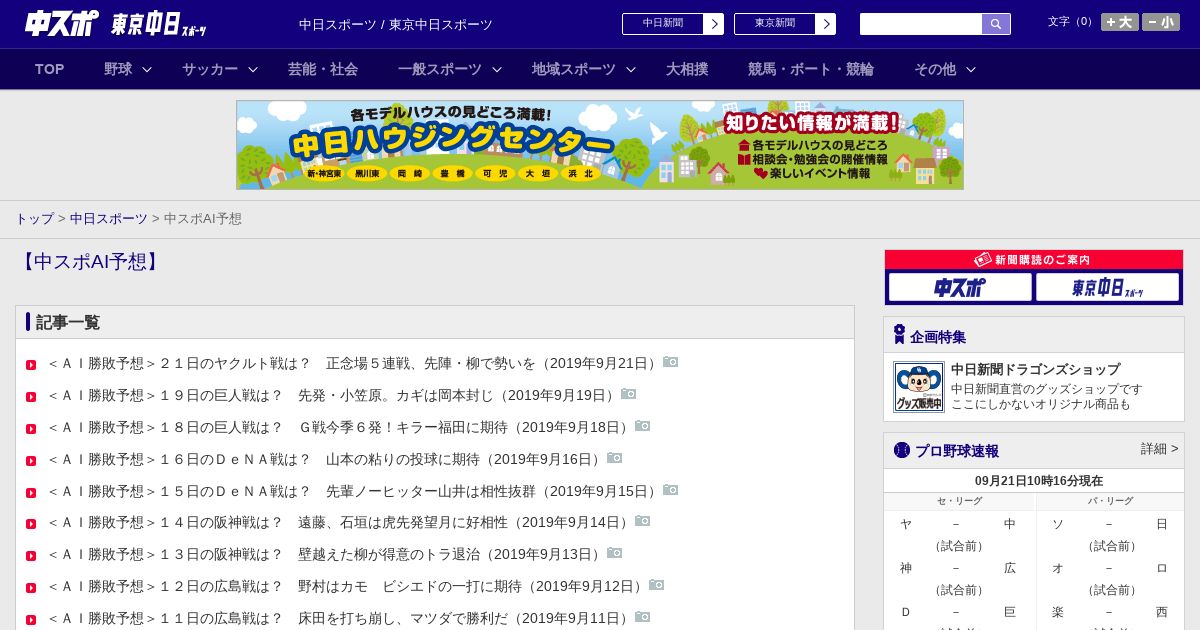Image resolution: width=1200 pixels, height=630 pixels.
Task: Click the search magnifier button
Action: [x=996, y=24]
